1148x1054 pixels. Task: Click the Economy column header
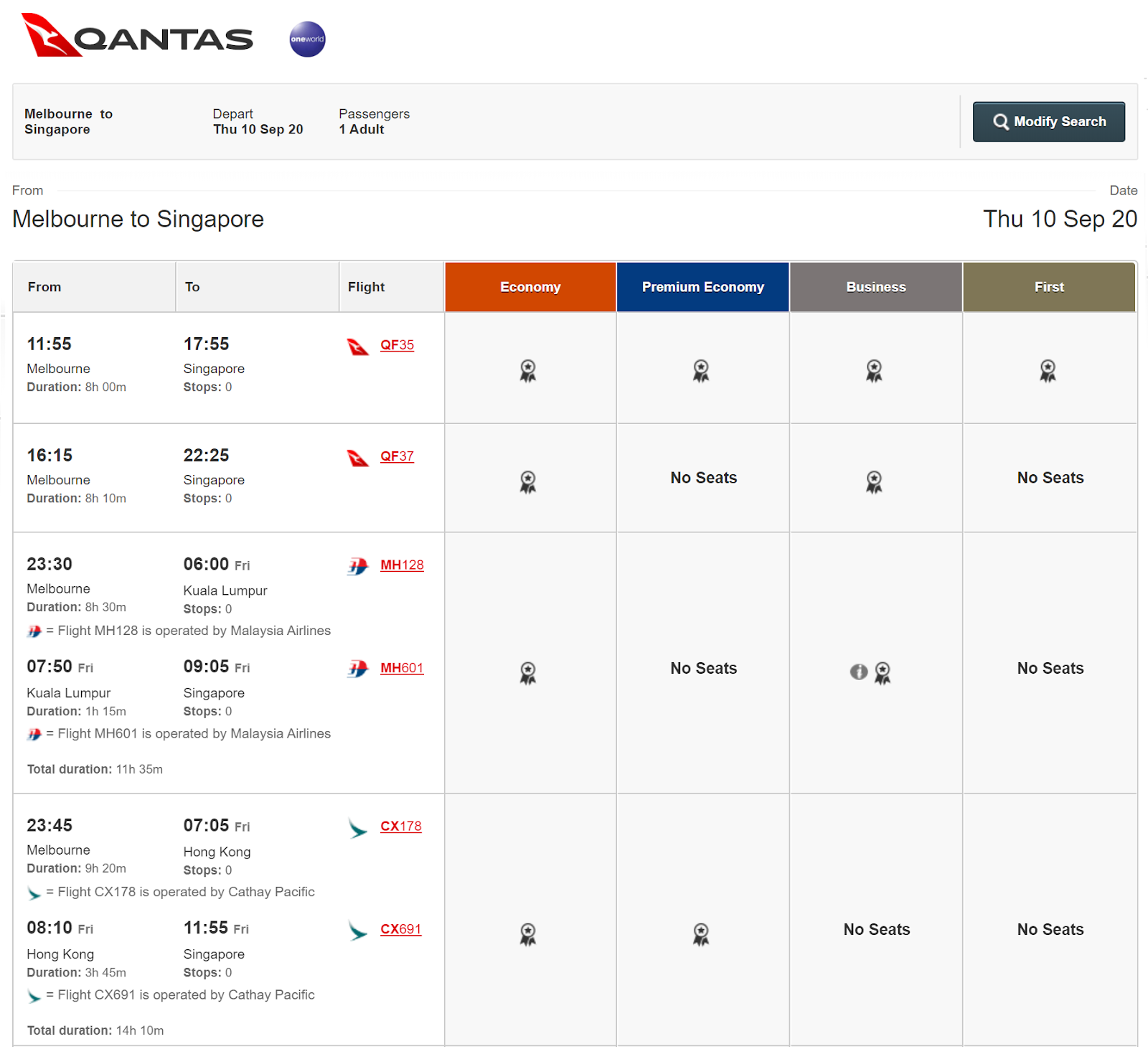[x=530, y=287]
